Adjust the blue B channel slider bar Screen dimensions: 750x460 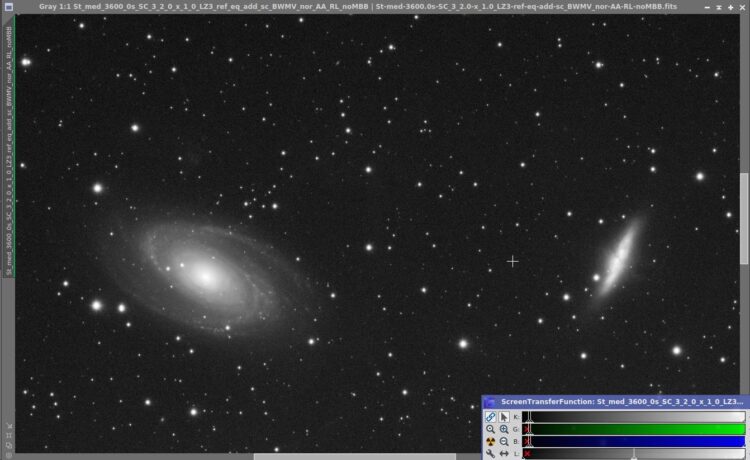(634, 441)
